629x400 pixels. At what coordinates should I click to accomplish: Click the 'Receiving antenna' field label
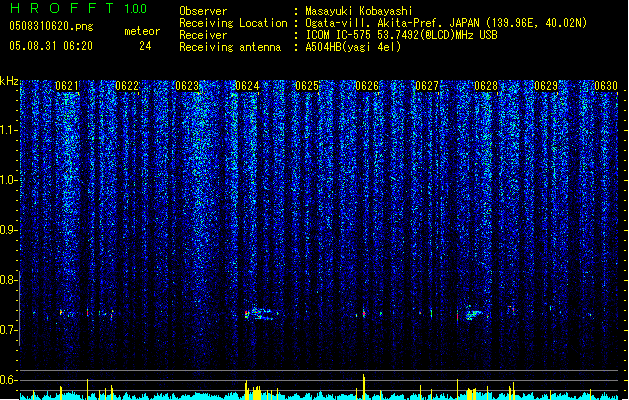(230, 47)
